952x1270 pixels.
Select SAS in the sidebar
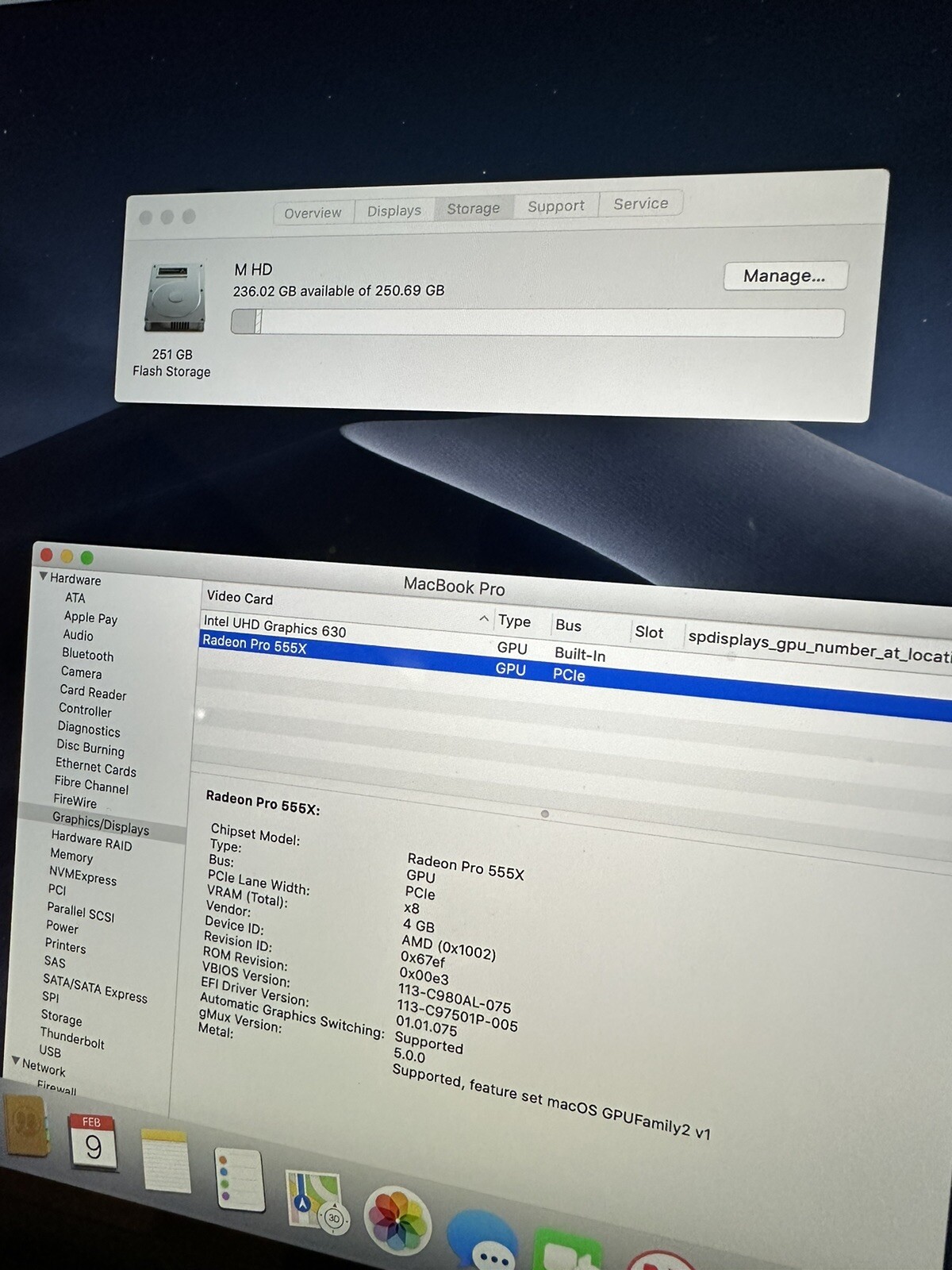pyautogui.click(x=55, y=962)
